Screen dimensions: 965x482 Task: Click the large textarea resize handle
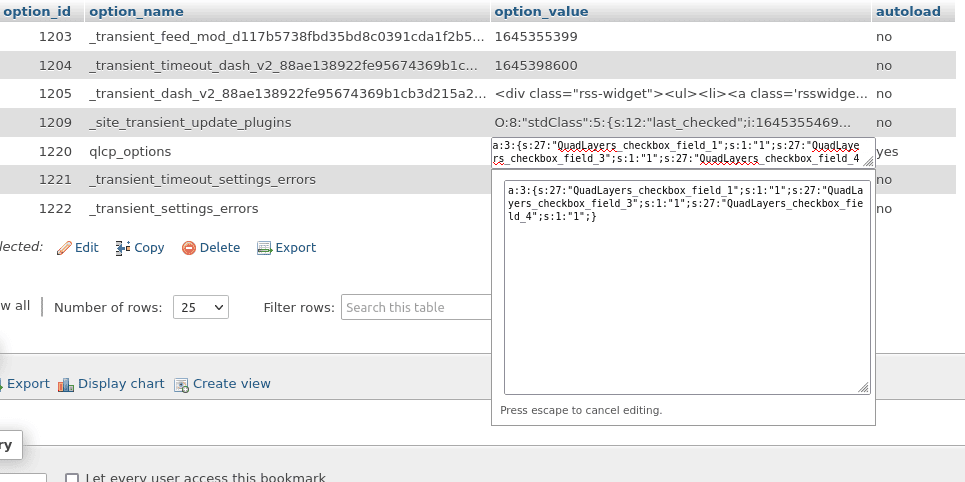(863, 387)
